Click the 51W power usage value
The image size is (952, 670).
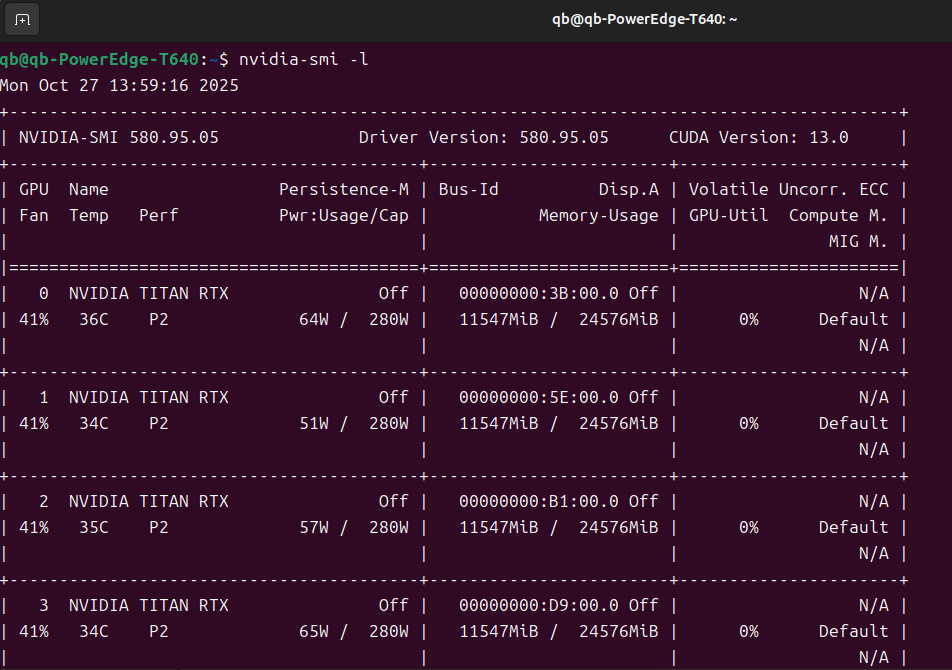314,424
